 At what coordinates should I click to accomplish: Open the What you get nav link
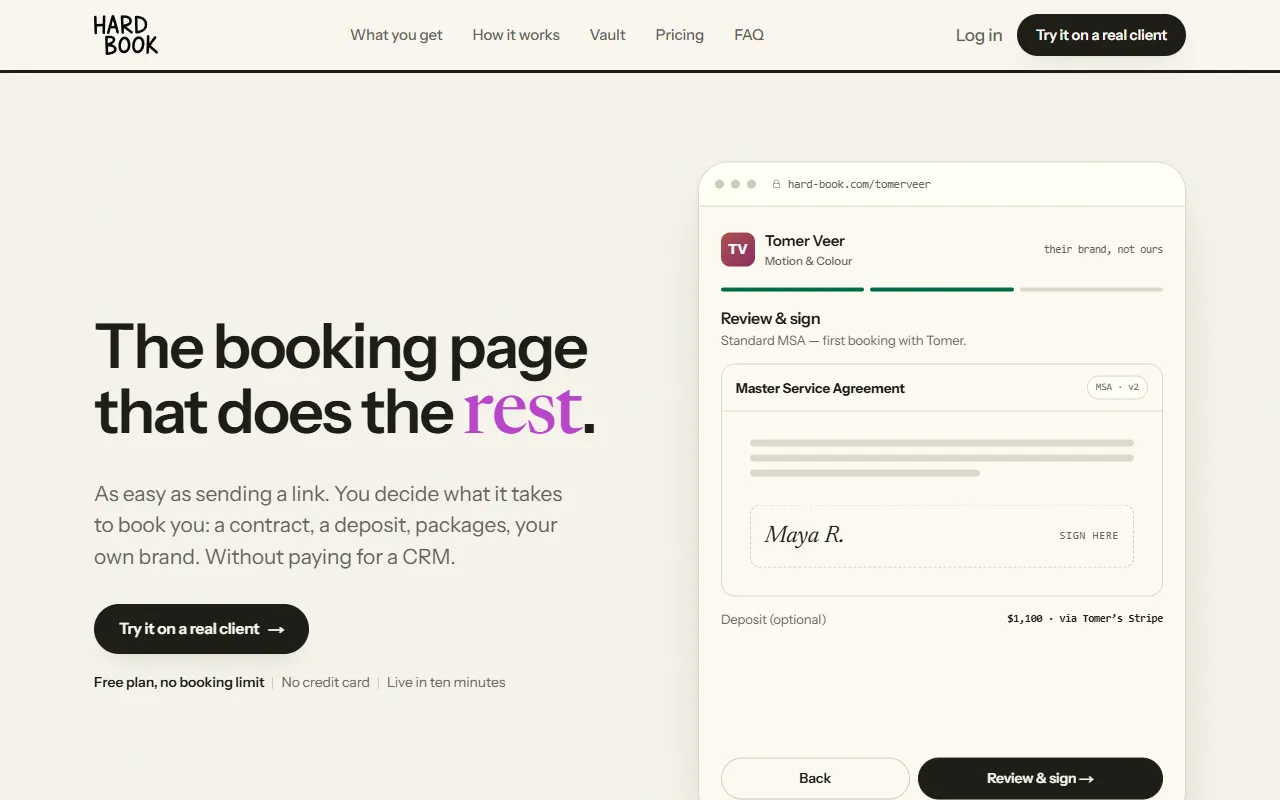[396, 35]
